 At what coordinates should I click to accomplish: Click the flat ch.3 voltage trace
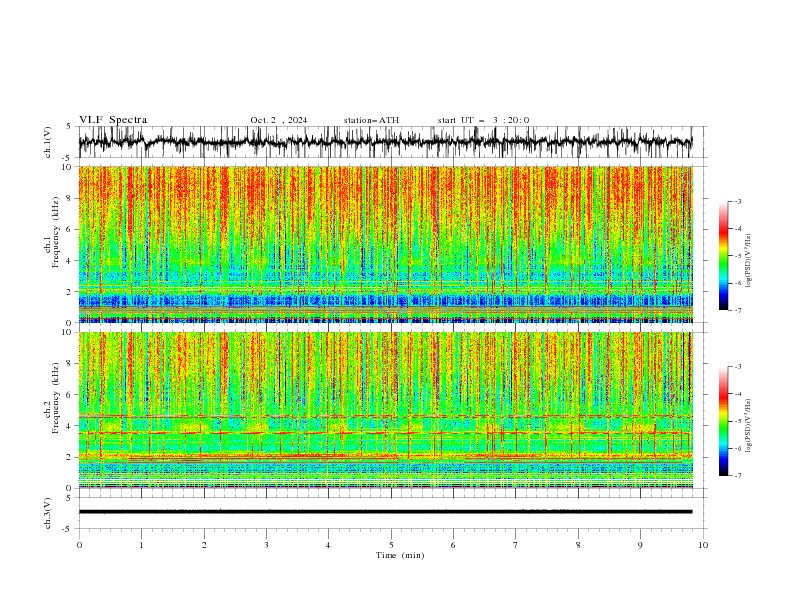click(x=385, y=512)
